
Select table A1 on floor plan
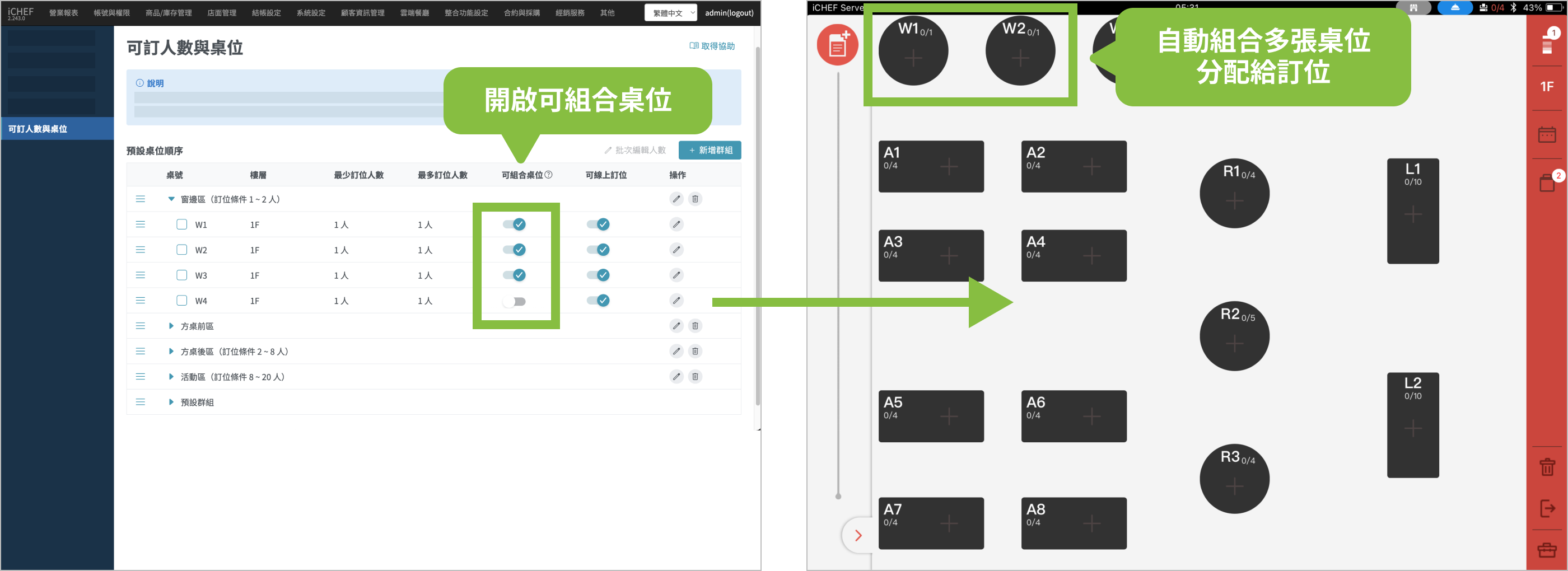coord(930,166)
